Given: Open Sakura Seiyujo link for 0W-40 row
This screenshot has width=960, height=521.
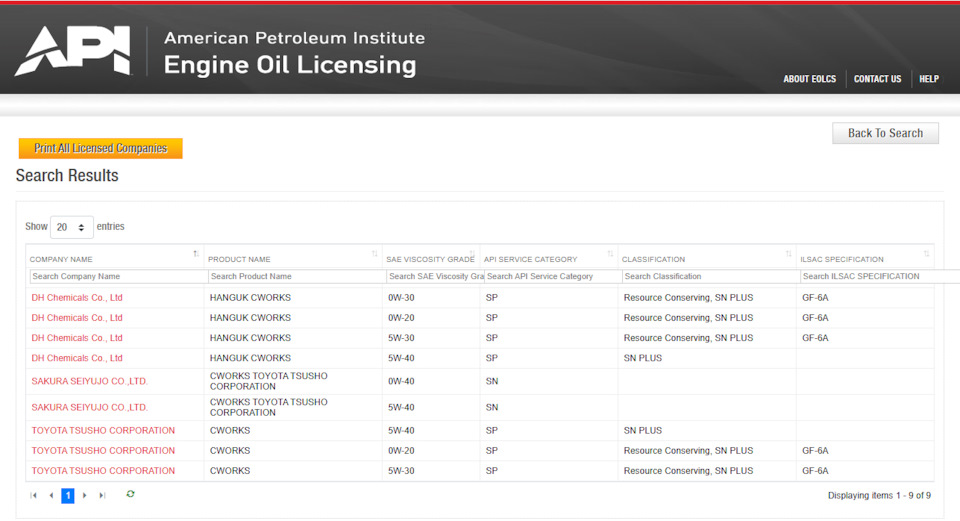Looking at the screenshot, I should click(89, 381).
